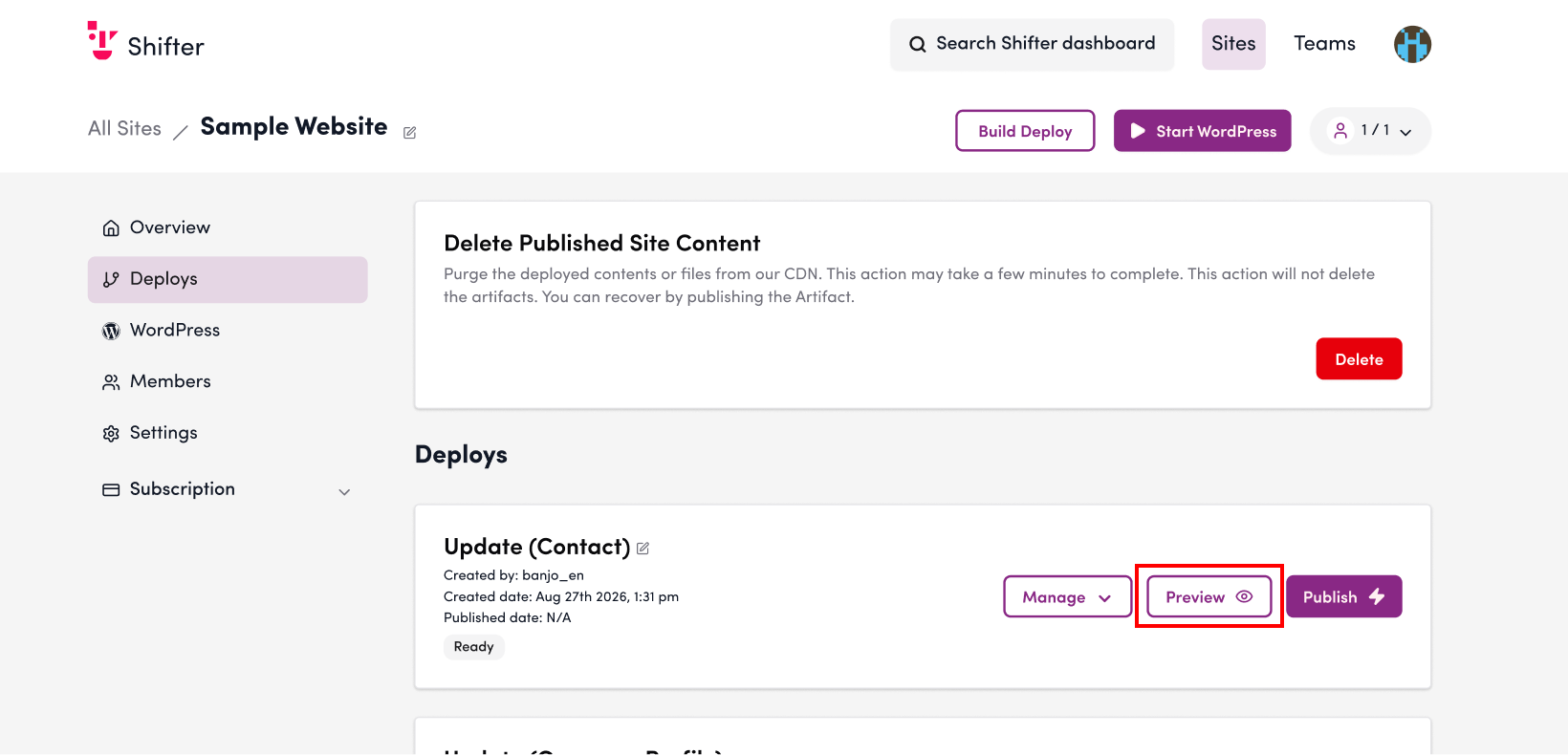Click the Subscription card icon
This screenshot has width=1568, height=755.
click(111, 489)
